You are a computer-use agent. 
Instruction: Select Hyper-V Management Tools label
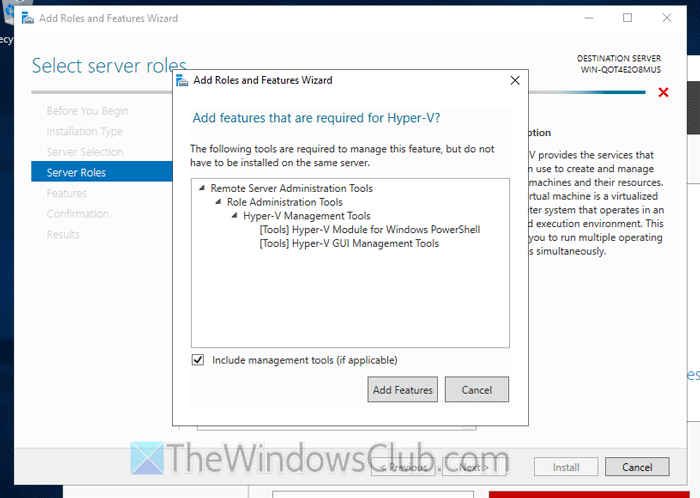click(x=307, y=216)
